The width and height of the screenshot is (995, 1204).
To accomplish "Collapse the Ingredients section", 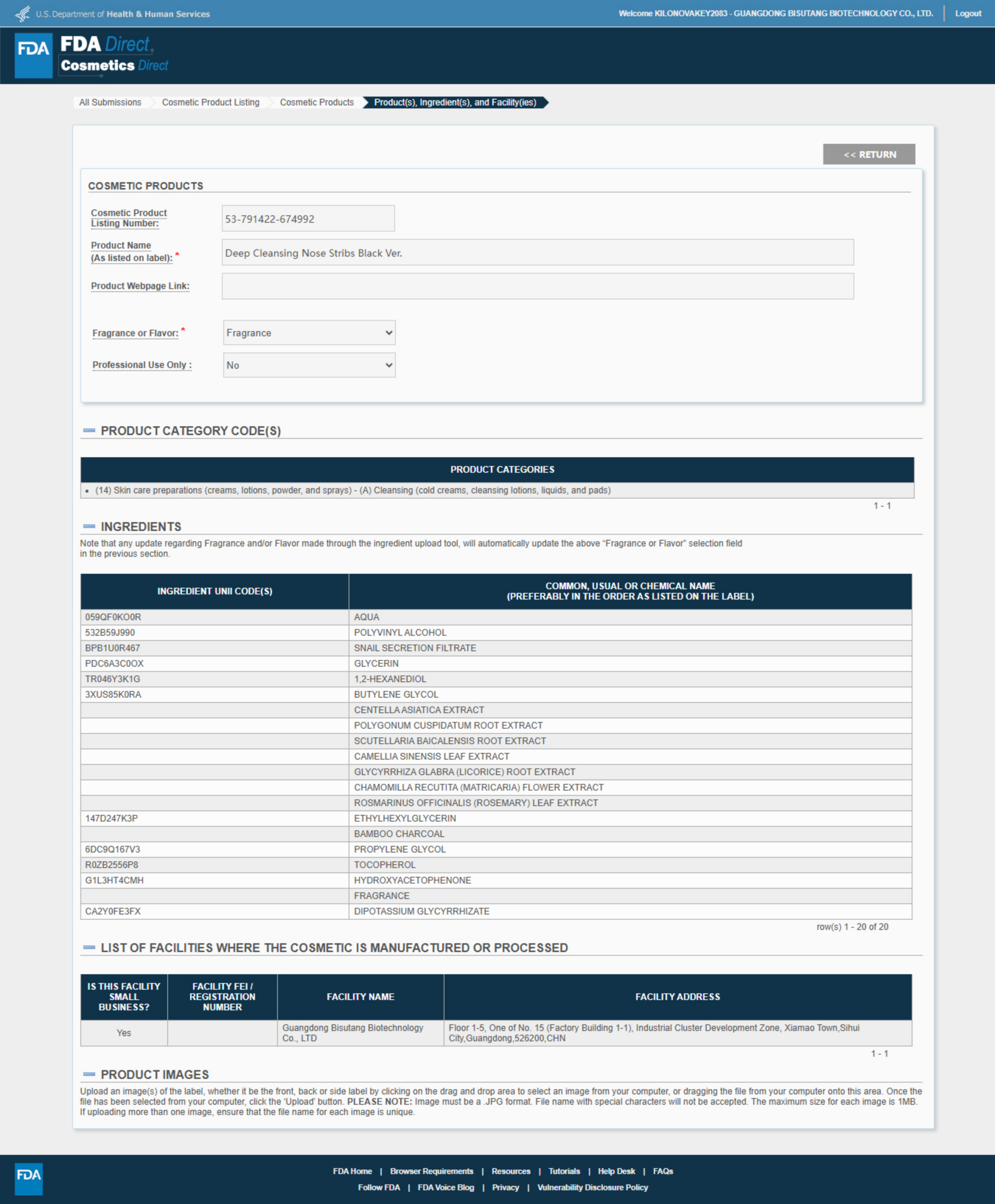I will coord(89,526).
